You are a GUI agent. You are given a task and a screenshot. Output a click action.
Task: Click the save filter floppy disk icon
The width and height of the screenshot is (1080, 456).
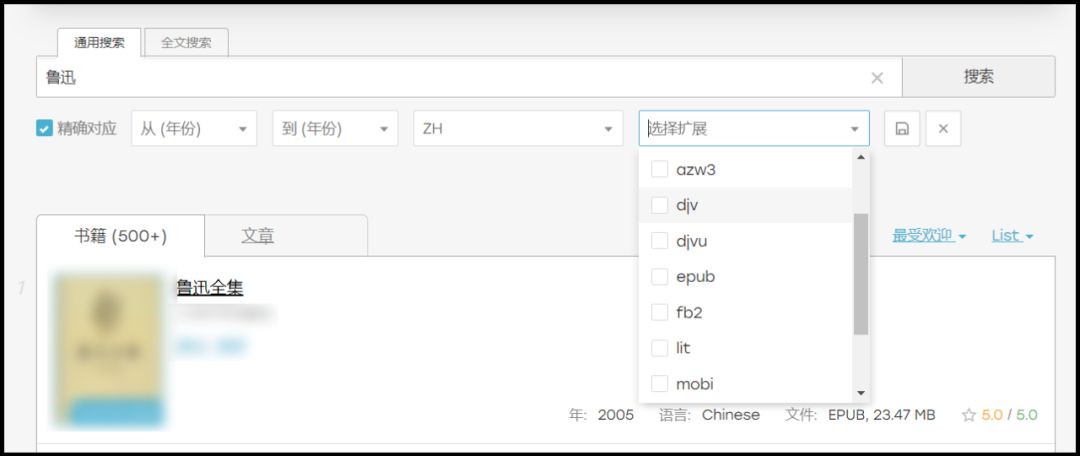pos(902,129)
